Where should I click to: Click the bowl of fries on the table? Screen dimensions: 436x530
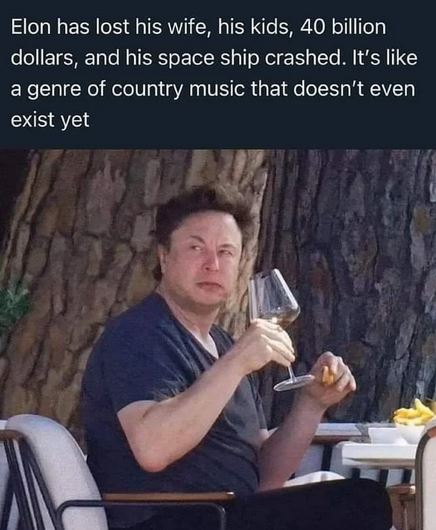point(413,421)
